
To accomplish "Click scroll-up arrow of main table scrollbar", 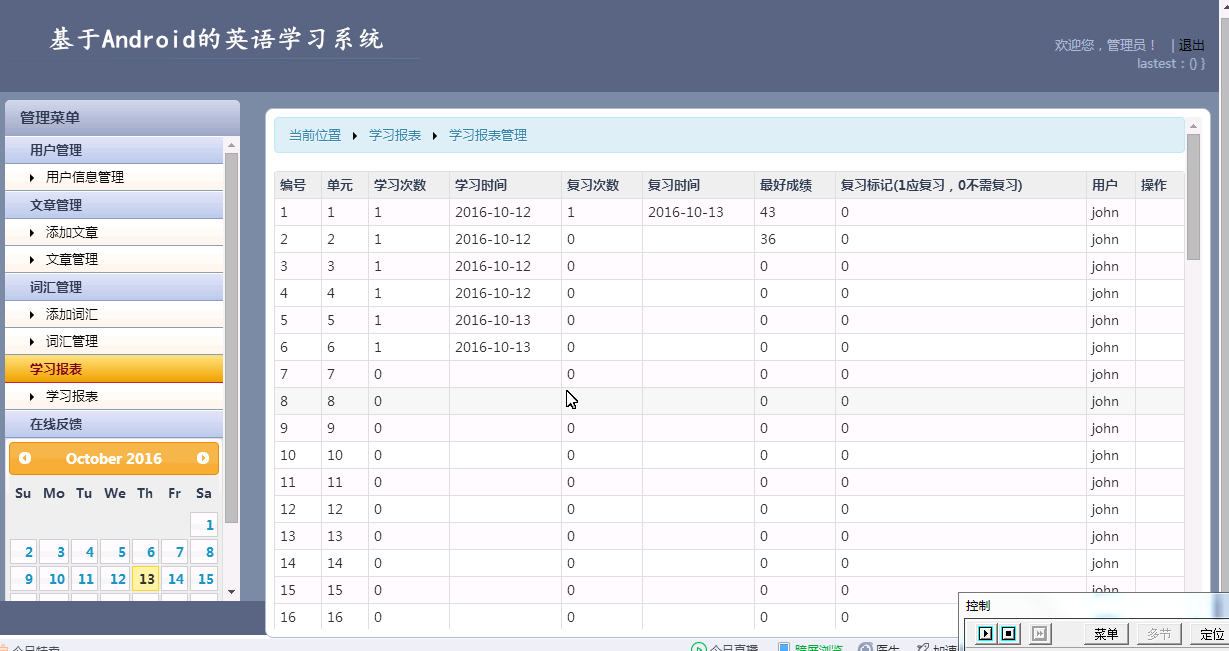I will (1192, 126).
